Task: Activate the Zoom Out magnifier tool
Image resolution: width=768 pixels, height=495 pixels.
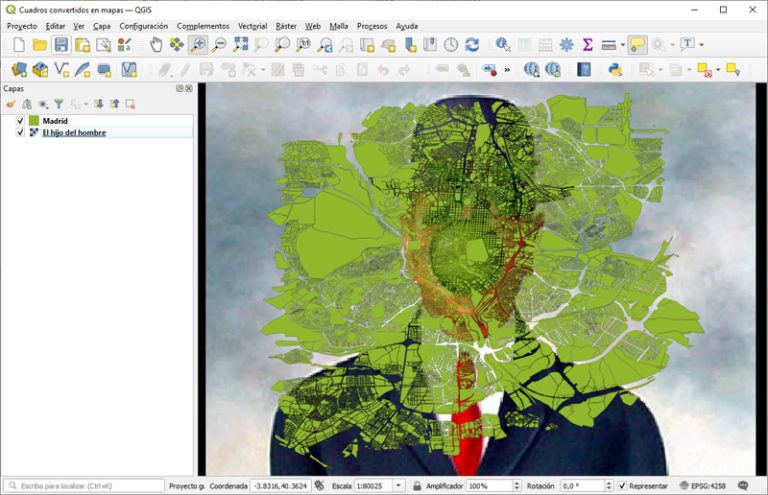Action: pos(219,45)
